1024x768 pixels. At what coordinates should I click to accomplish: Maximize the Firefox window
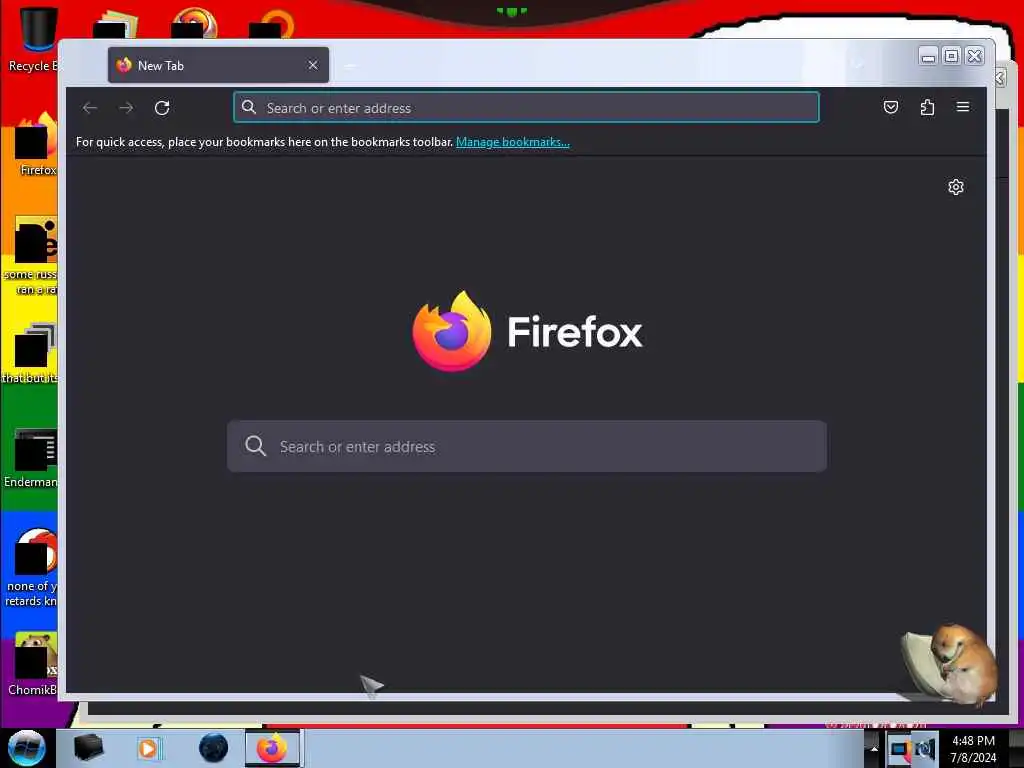point(952,56)
